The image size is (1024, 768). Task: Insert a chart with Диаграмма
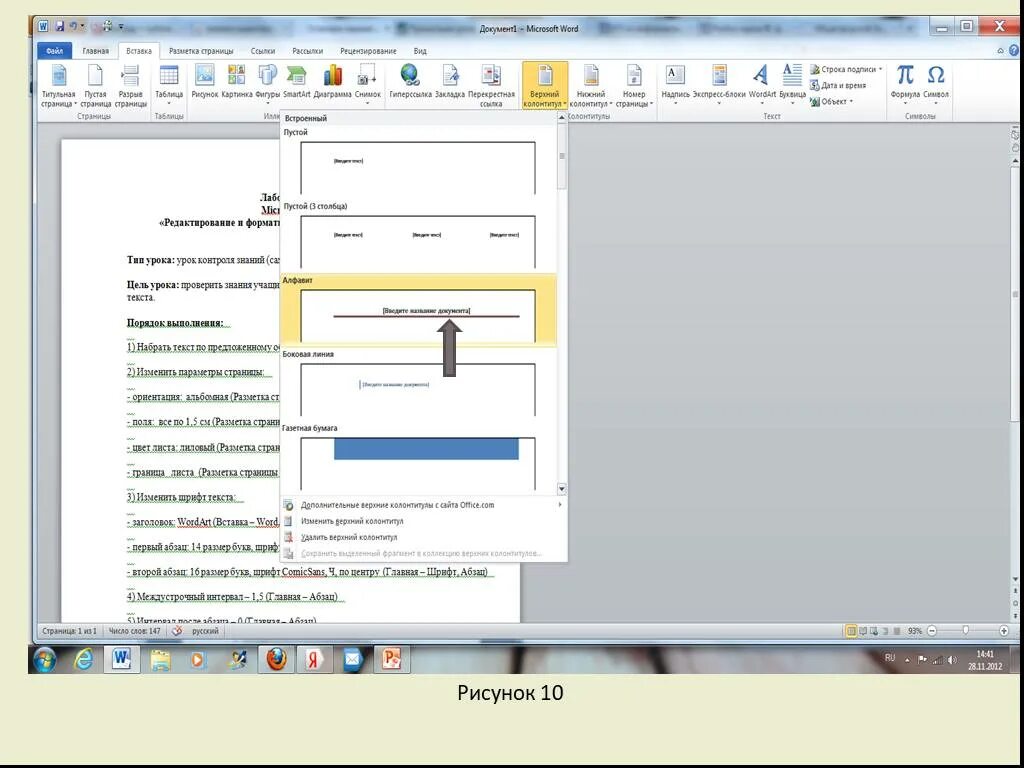coord(332,82)
